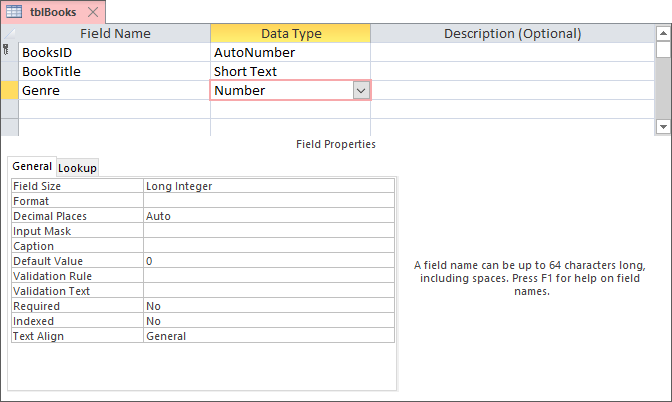The width and height of the screenshot is (672, 402).
Task: Click the Required property value No
Action: click(268, 306)
